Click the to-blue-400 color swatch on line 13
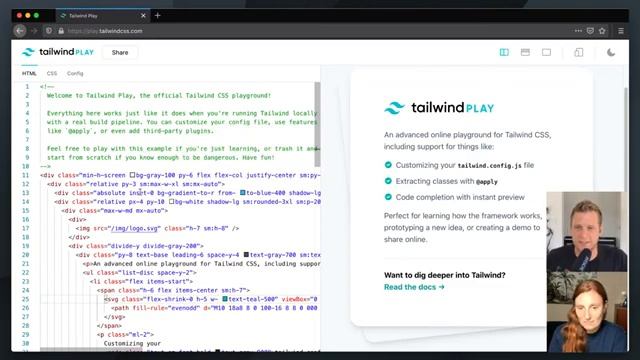This screenshot has height=360, width=640. pyautogui.click(x=242, y=193)
